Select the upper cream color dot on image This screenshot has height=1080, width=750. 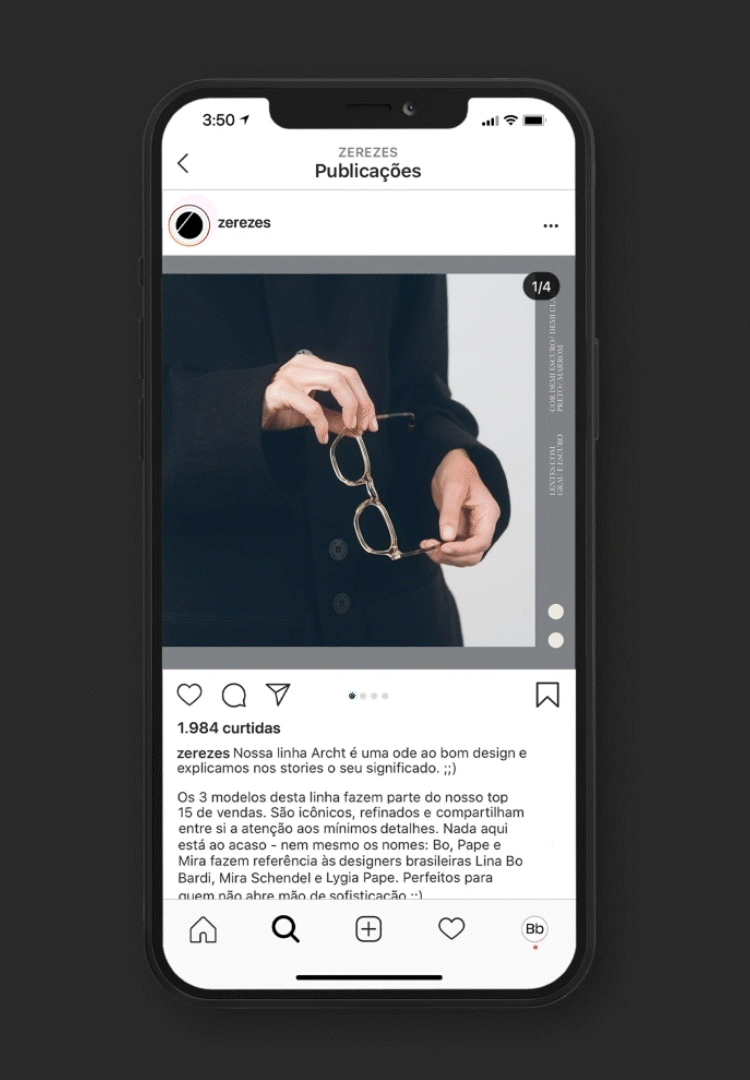click(556, 612)
